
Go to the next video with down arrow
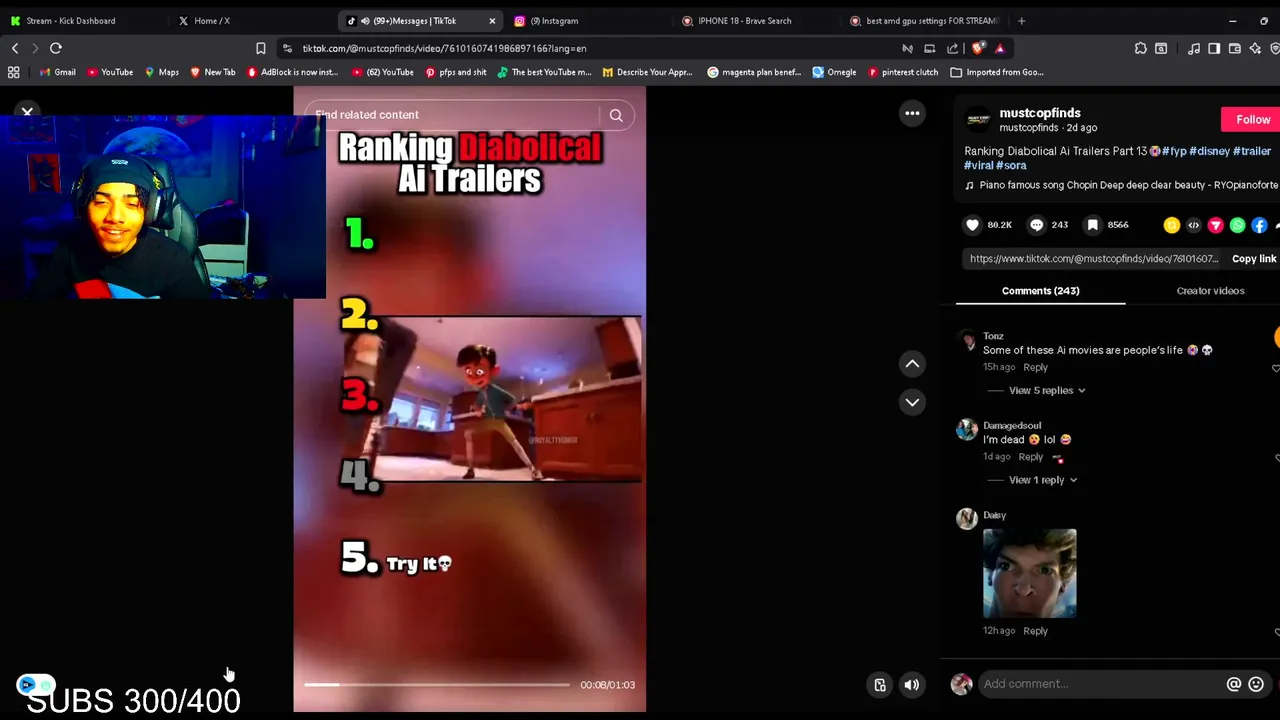point(912,402)
